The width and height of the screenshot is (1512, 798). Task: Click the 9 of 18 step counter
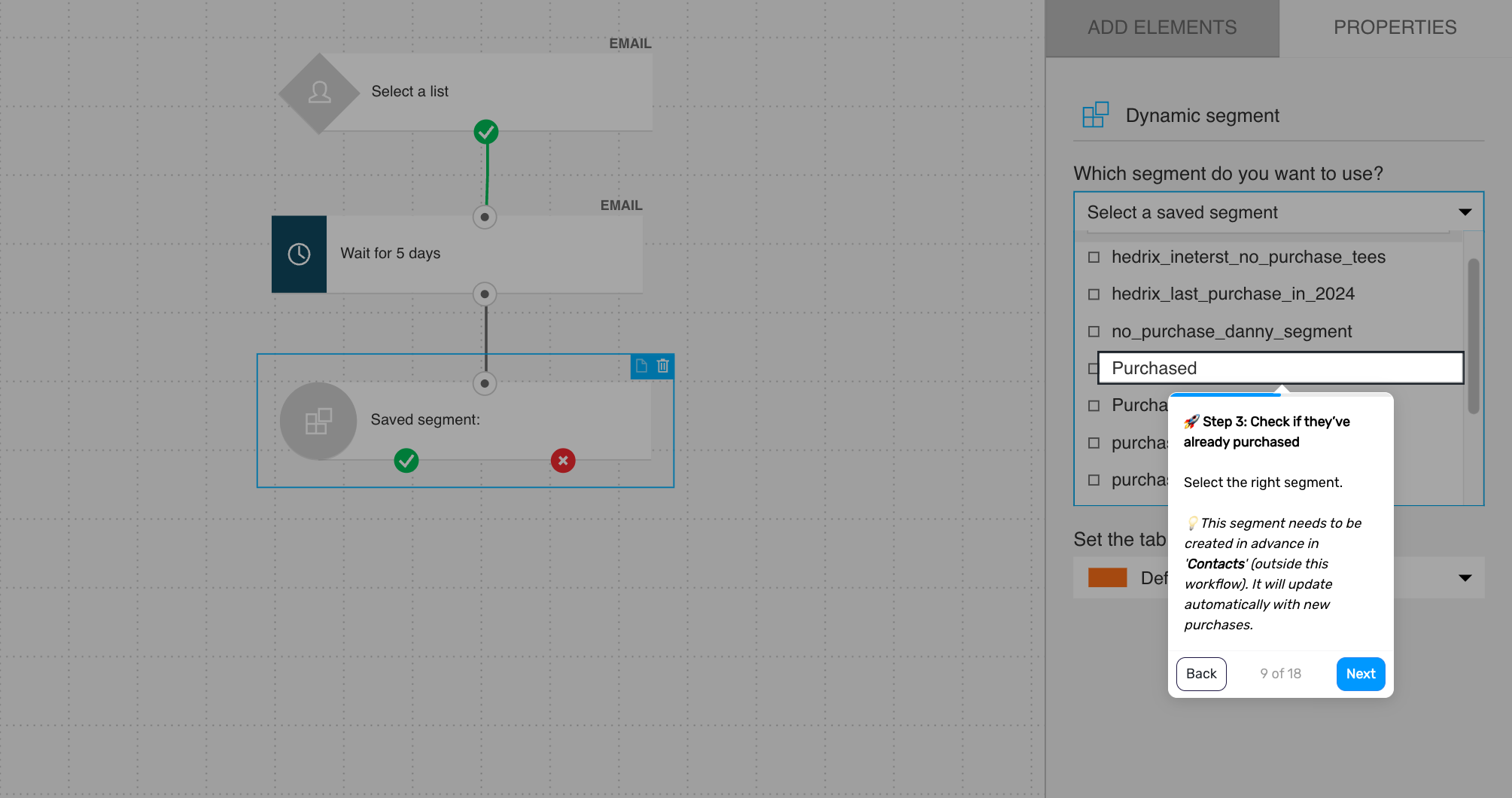click(x=1281, y=674)
